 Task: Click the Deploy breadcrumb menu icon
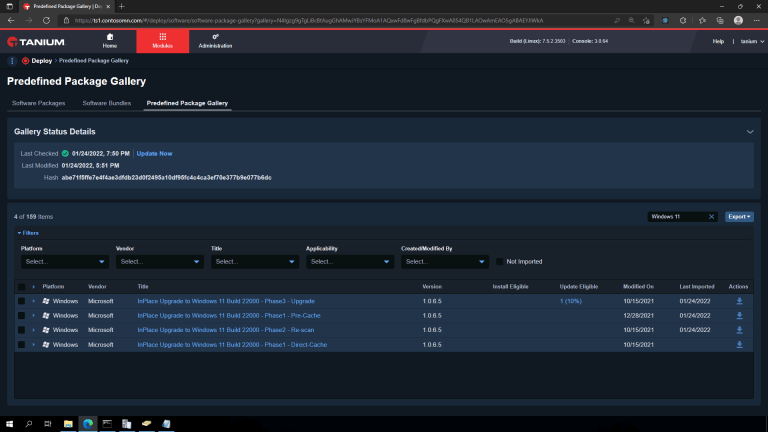click(x=12, y=61)
